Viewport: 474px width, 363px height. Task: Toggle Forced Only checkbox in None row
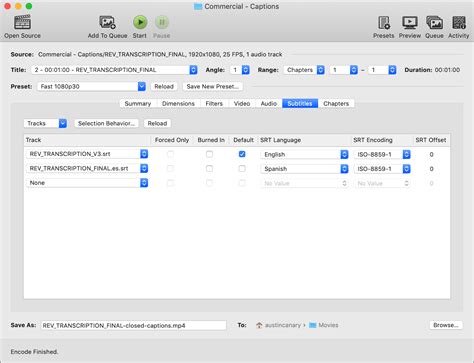tap(170, 183)
